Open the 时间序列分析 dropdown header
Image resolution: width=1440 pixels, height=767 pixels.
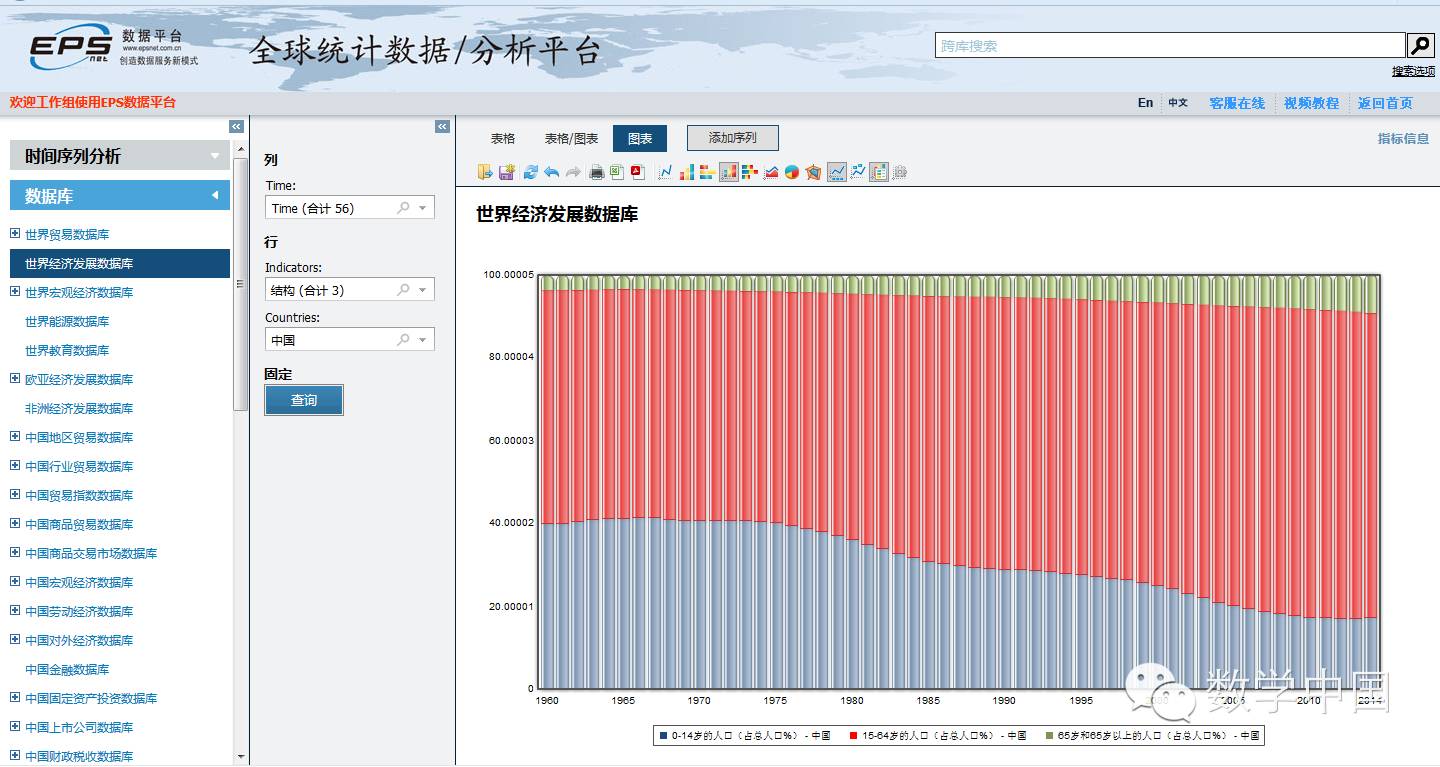pos(120,156)
